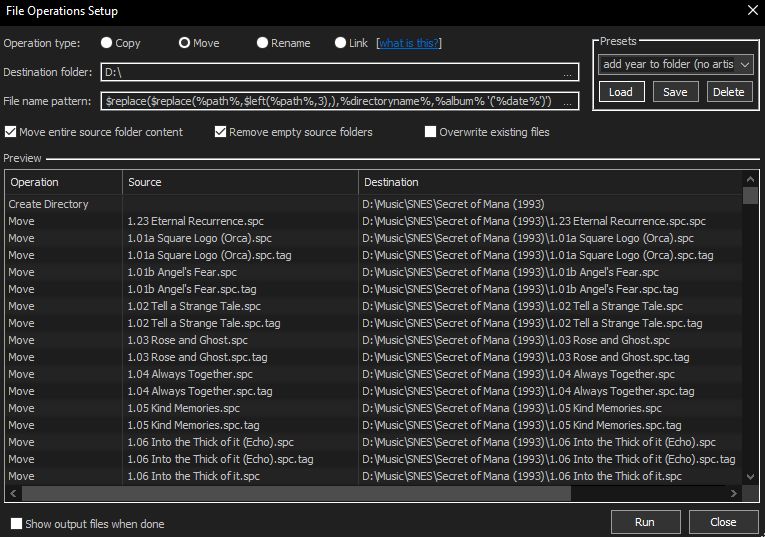Select source '1.23 Eternal Recurrence.spc'

pos(195,221)
